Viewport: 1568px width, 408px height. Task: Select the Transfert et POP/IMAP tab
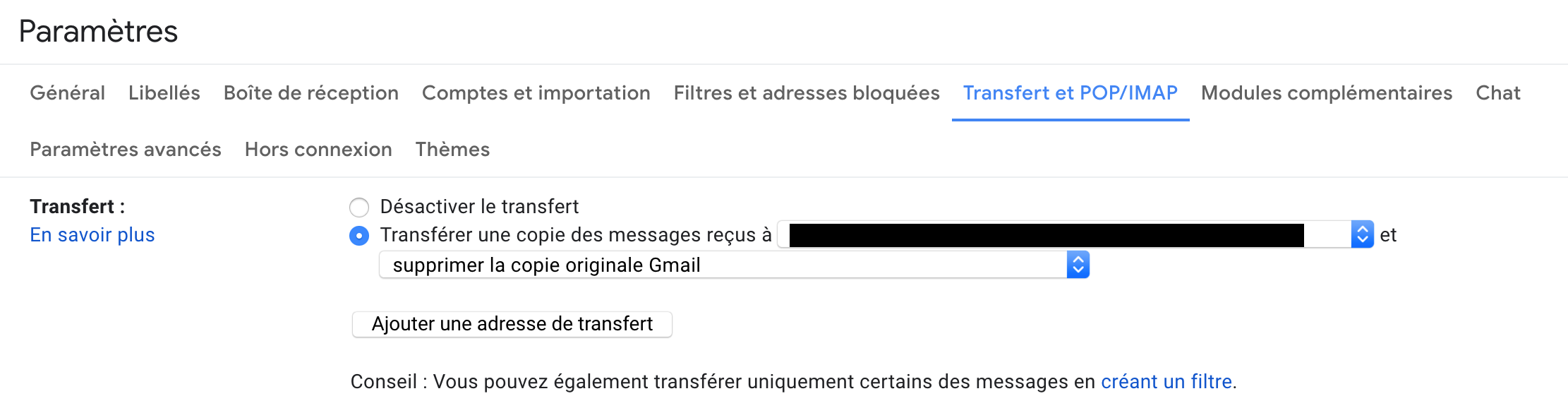(x=1071, y=92)
